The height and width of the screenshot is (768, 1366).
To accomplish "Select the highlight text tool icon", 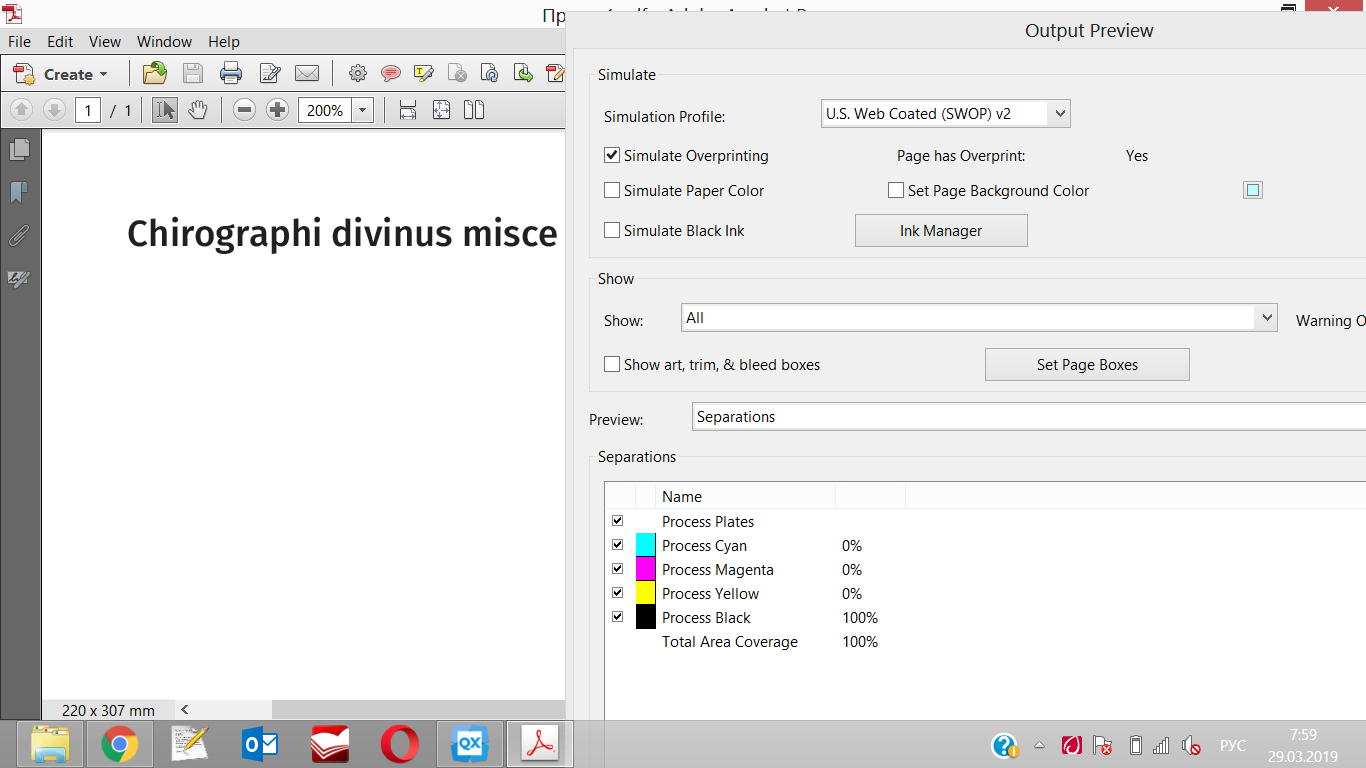I will (x=424, y=73).
